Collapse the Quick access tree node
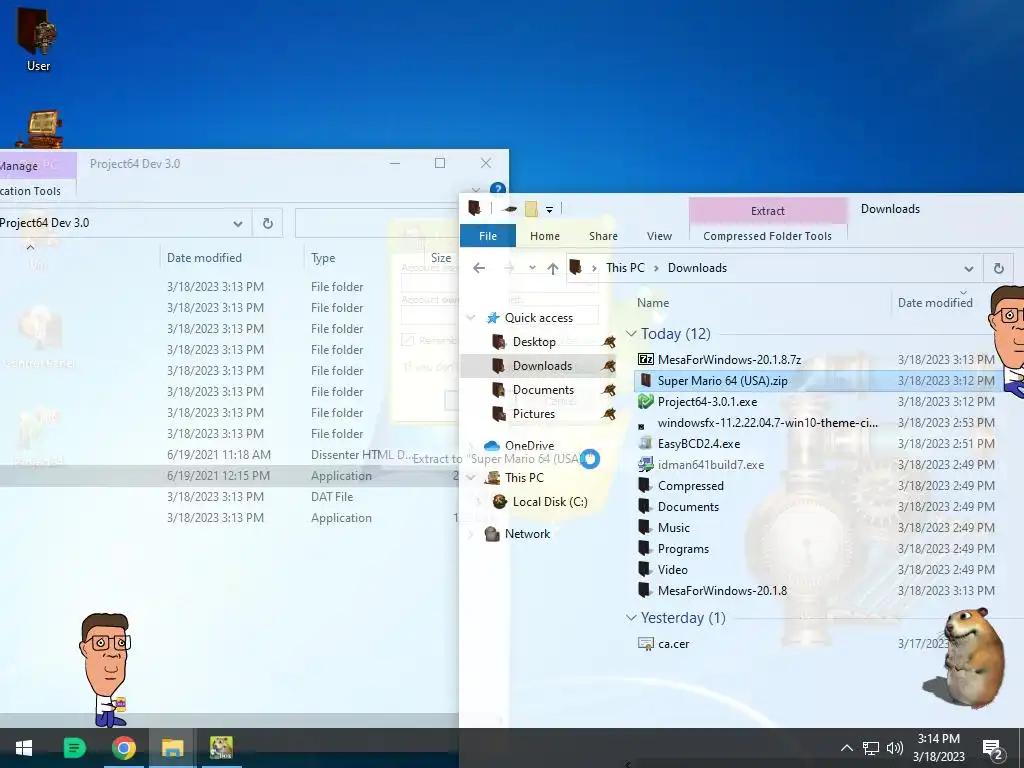Screen dimensions: 1024x768 point(471,317)
